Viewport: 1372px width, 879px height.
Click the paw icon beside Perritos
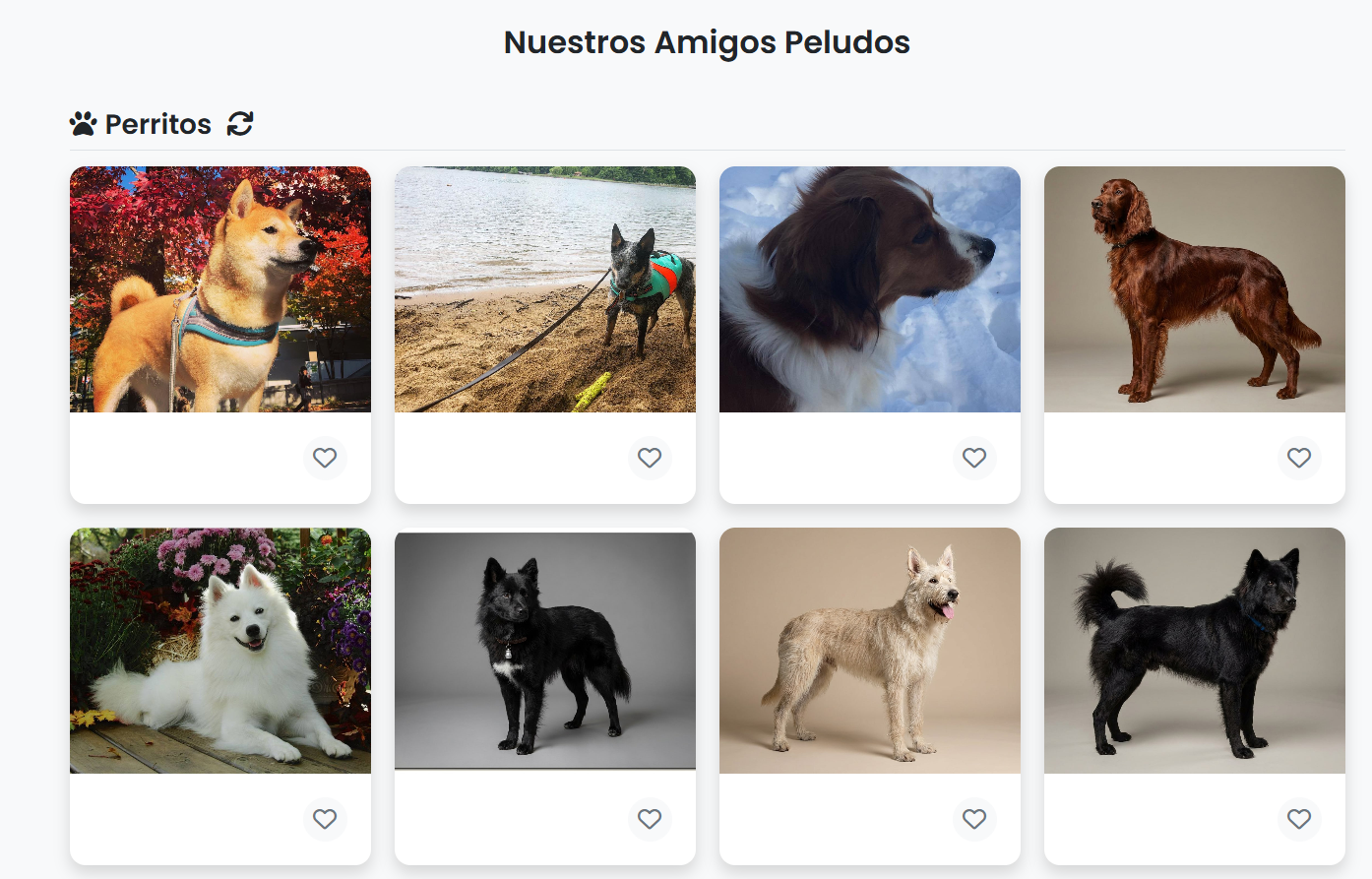[x=84, y=124]
